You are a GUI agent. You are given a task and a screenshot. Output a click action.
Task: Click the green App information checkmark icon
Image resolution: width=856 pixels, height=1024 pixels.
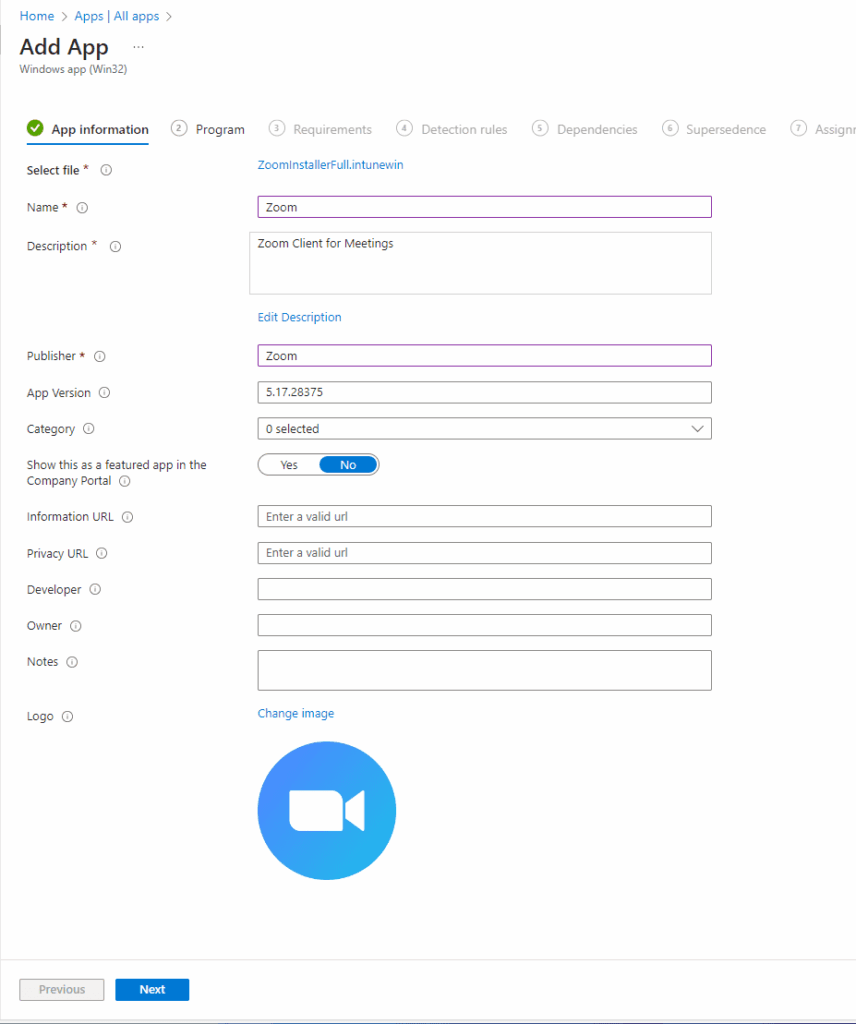click(x=34, y=128)
